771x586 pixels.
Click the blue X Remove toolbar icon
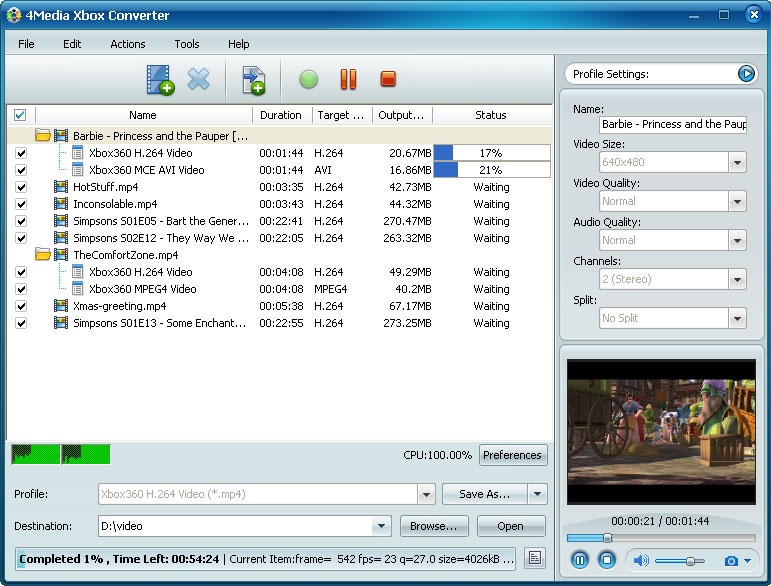(199, 79)
